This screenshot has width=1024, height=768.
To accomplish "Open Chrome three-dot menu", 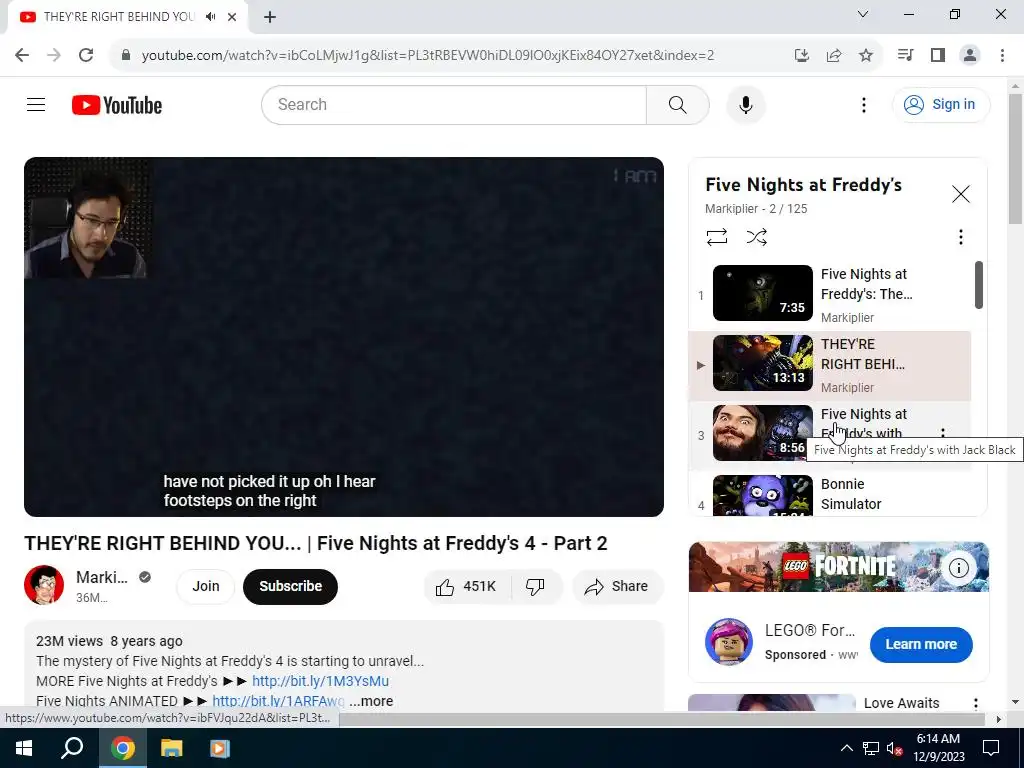I will (1002, 55).
